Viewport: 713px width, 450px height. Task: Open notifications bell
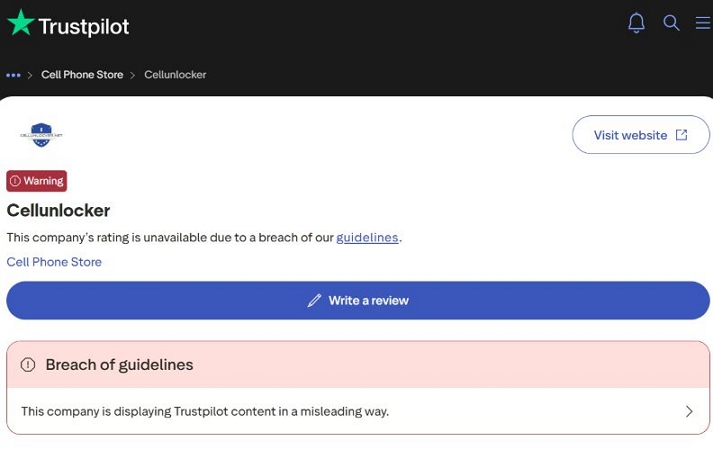[636, 23]
